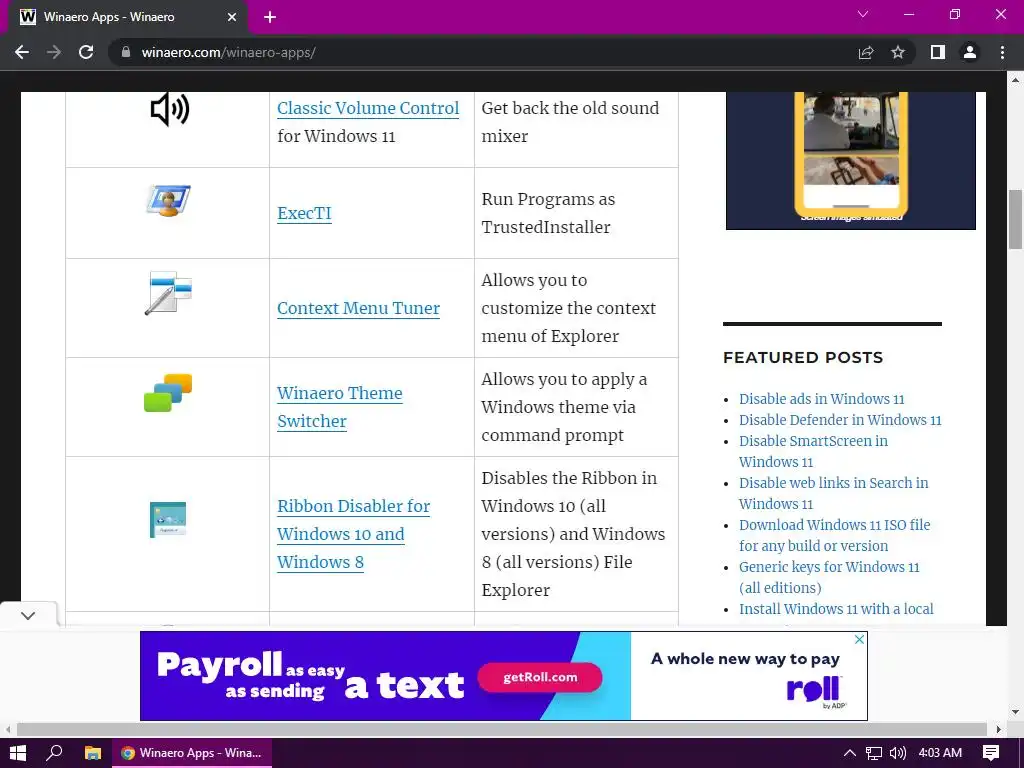Image resolution: width=1024 pixels, height=768 pixels.
Task: Open the taskbar clock showing 4:03 AM
Action: (940, 753)
